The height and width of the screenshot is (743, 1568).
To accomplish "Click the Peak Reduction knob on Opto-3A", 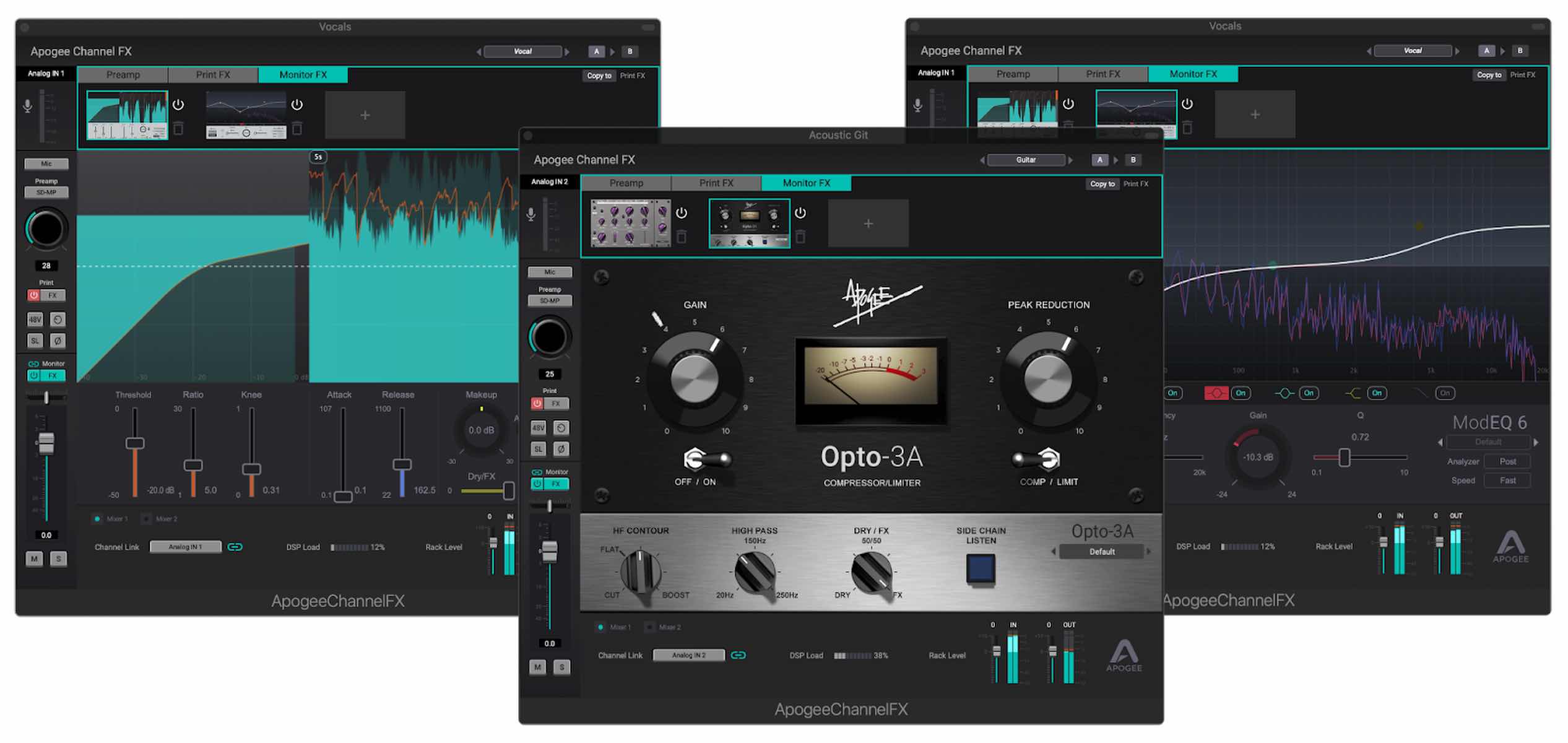I will [1048, 378].
